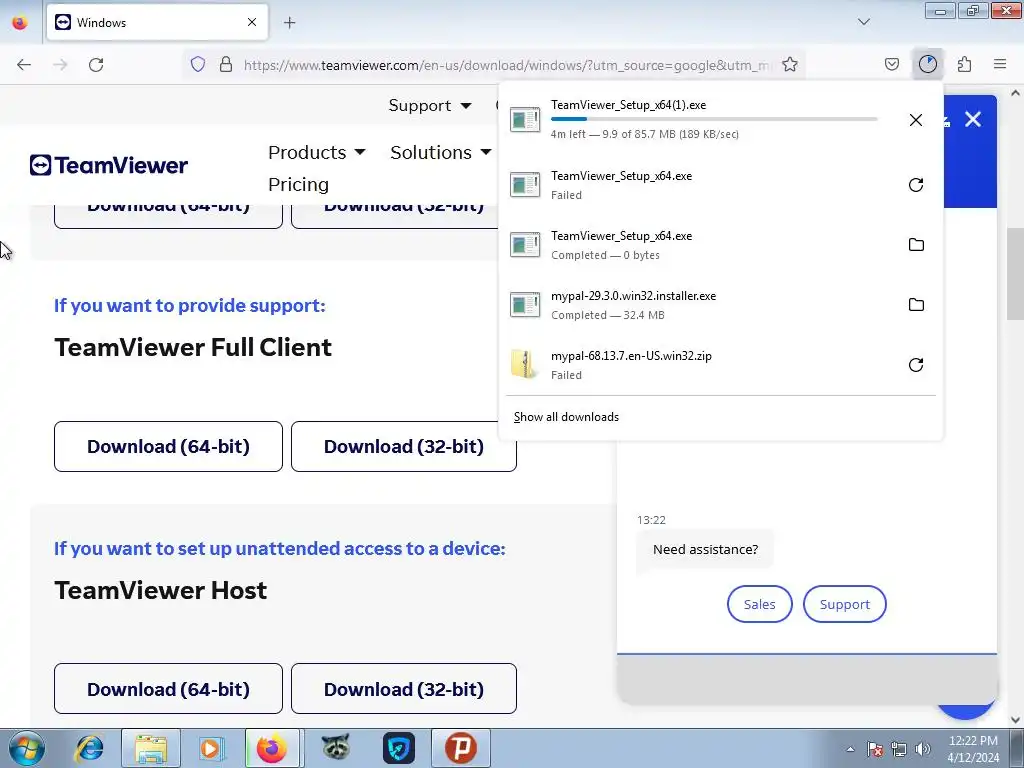This screenshot has height=768, width=1024.
Task: Click Sales in the chat widget
Action: tap(760, 604)
